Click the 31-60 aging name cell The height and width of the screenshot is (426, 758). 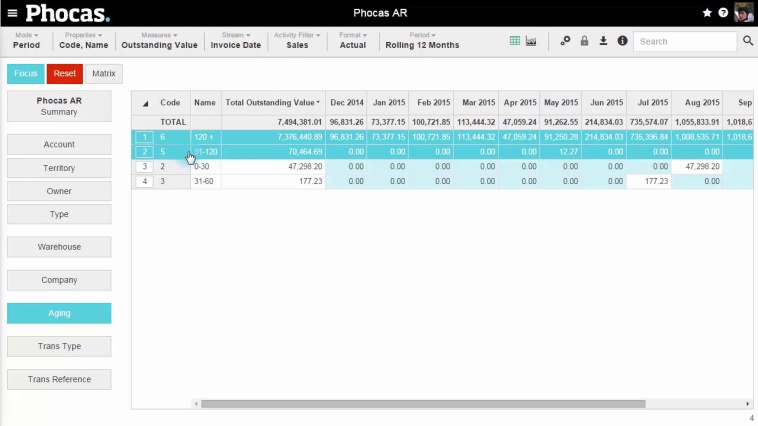point(204,181)
